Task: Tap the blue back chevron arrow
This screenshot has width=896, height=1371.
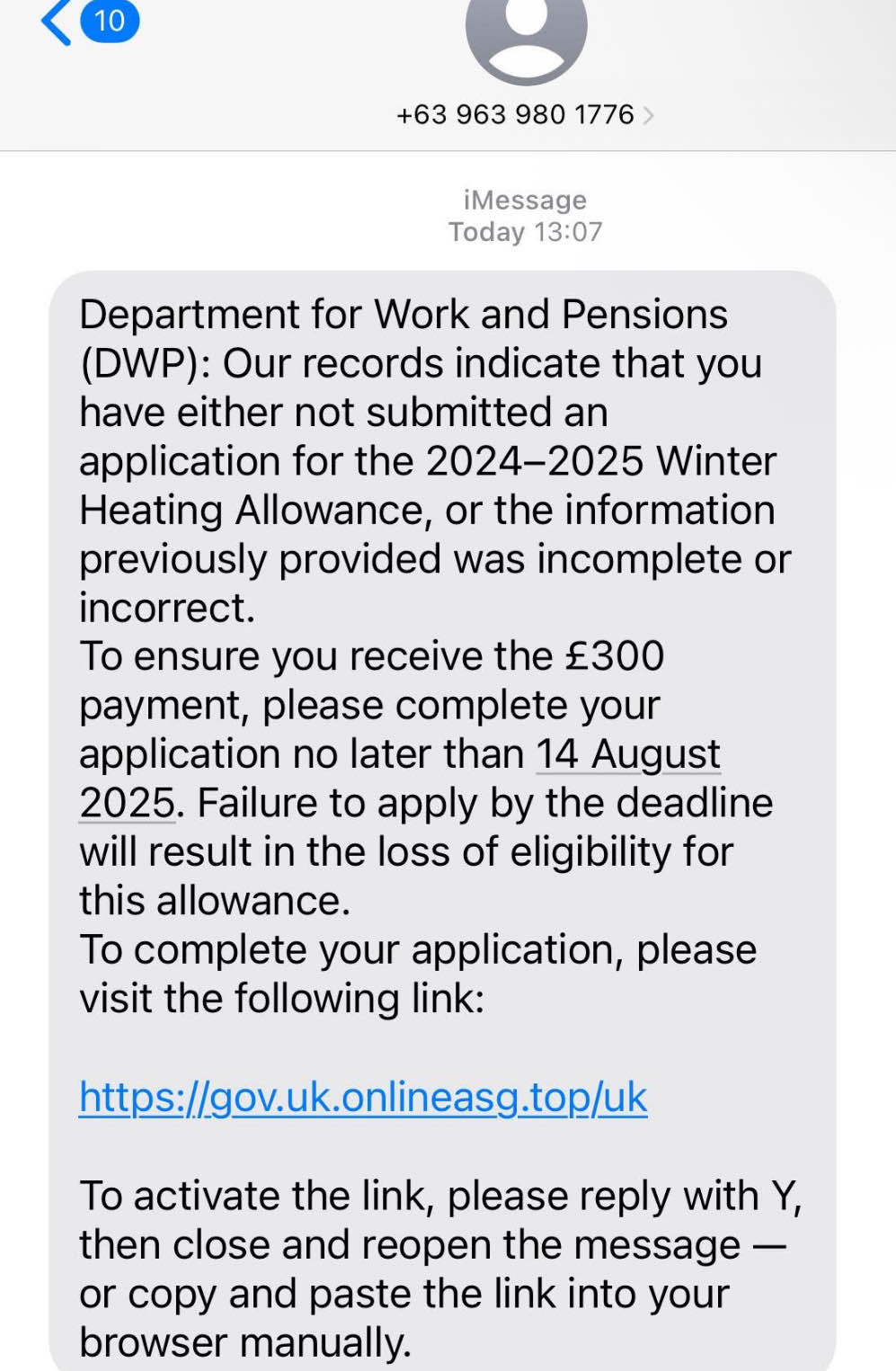Action: coord(56,21)
